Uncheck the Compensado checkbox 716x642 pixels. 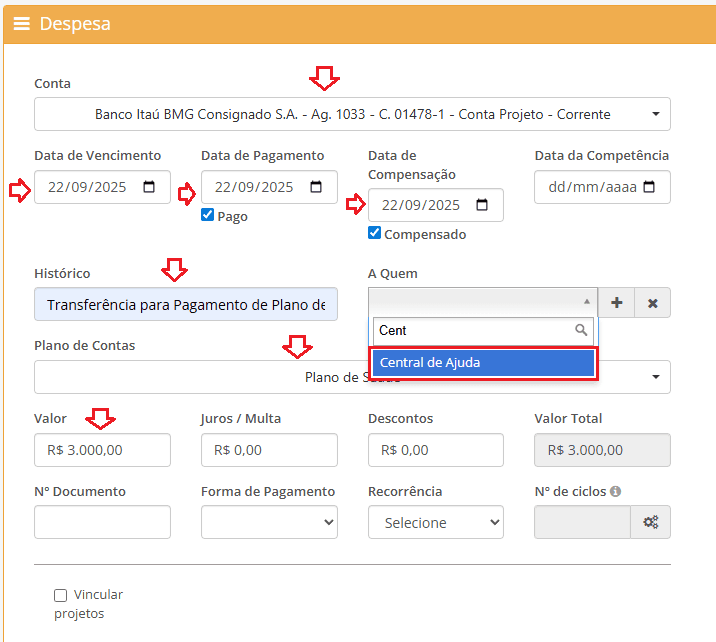click(374, 233)
